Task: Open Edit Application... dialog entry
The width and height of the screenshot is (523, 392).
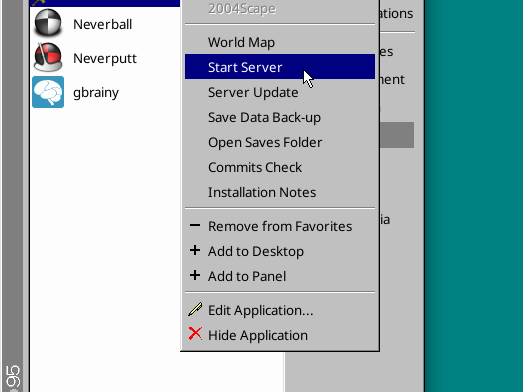Action: [x=280, y=310]
